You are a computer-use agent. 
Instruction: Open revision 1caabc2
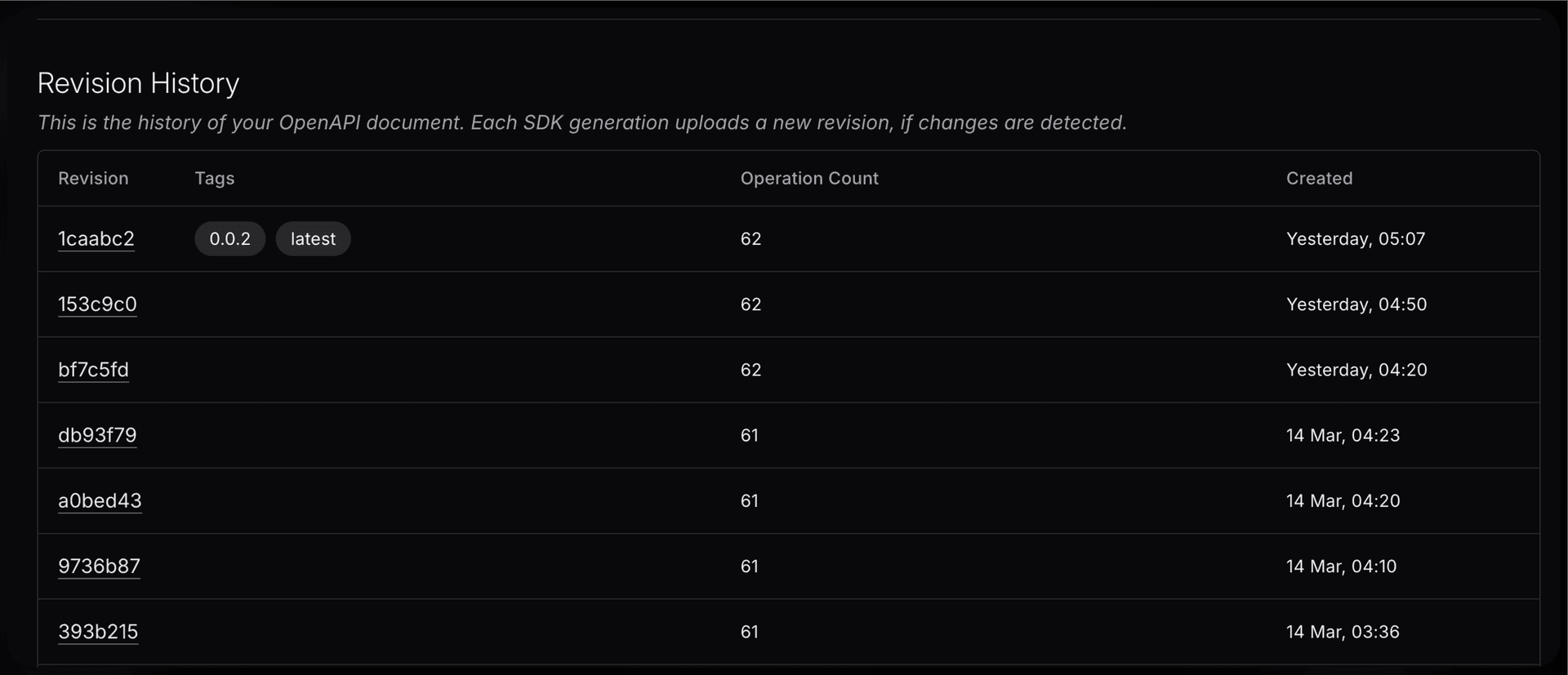(96, 238)
